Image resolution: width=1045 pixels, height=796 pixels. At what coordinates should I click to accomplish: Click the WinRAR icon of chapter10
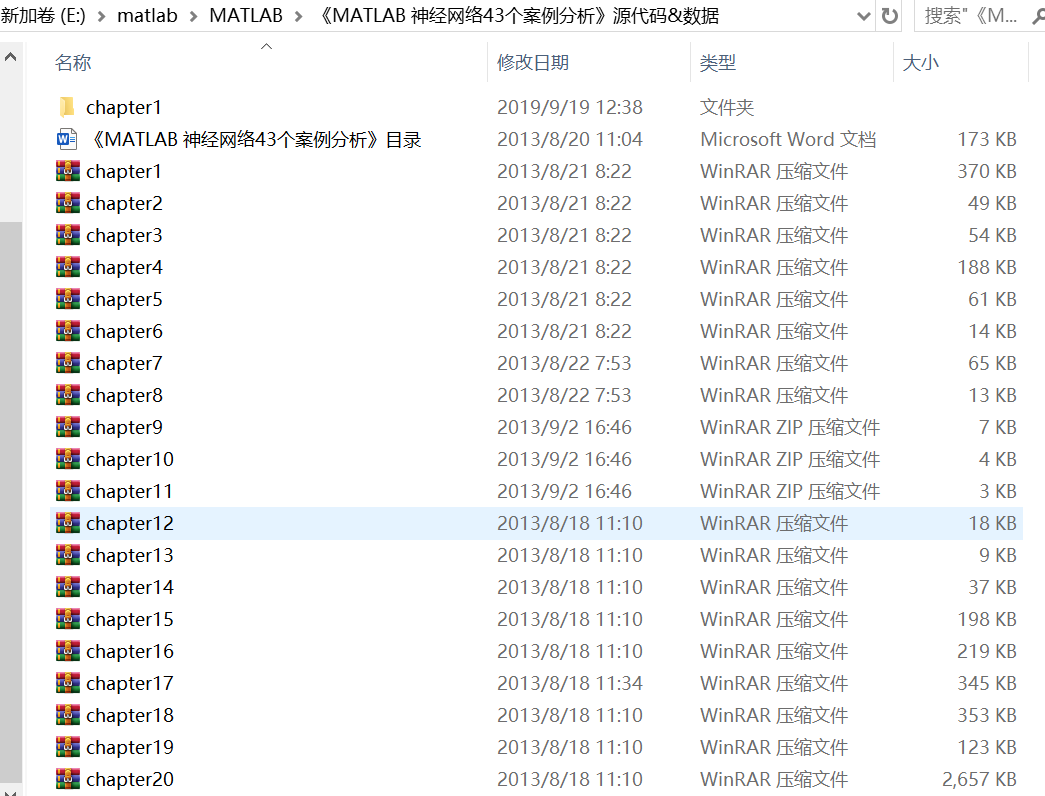[x=68, y=459]
